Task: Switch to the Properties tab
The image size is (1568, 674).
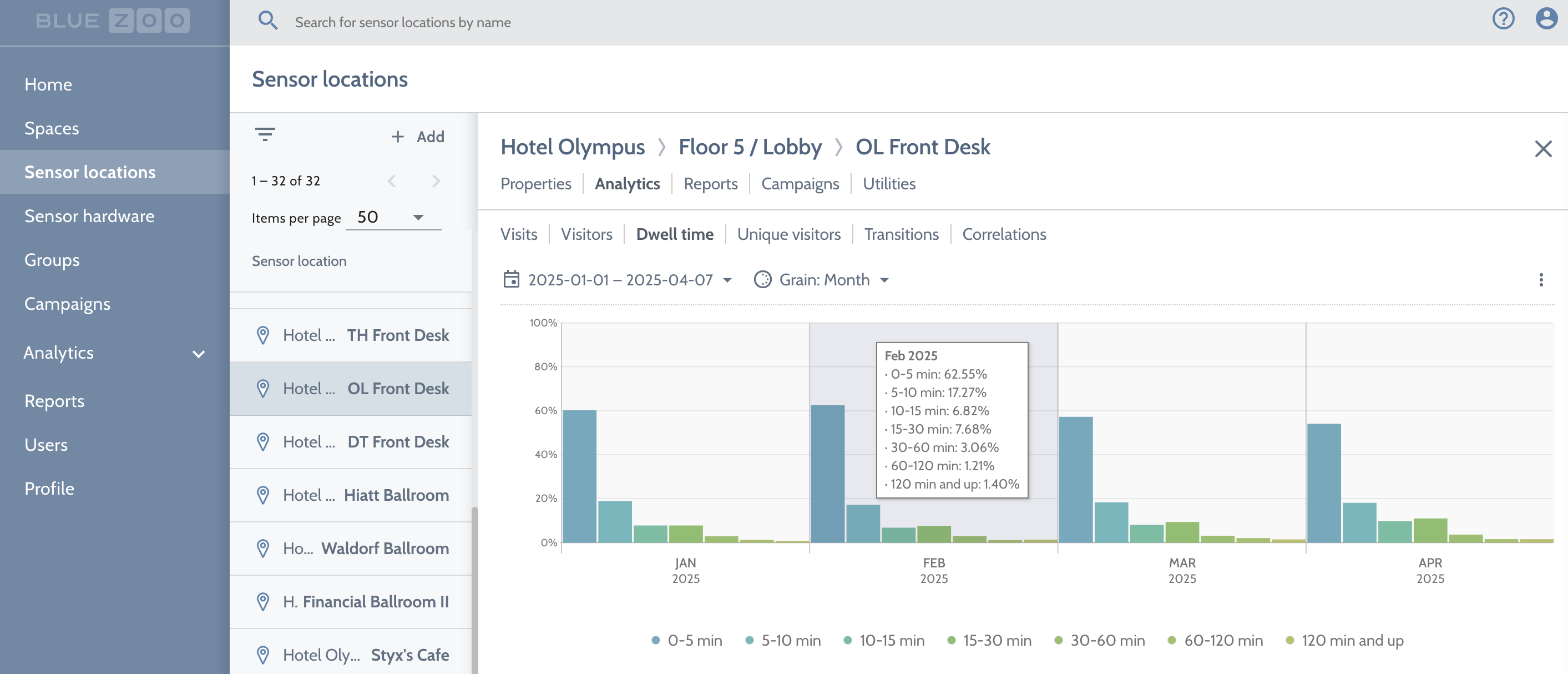Action: coord(535,184)
